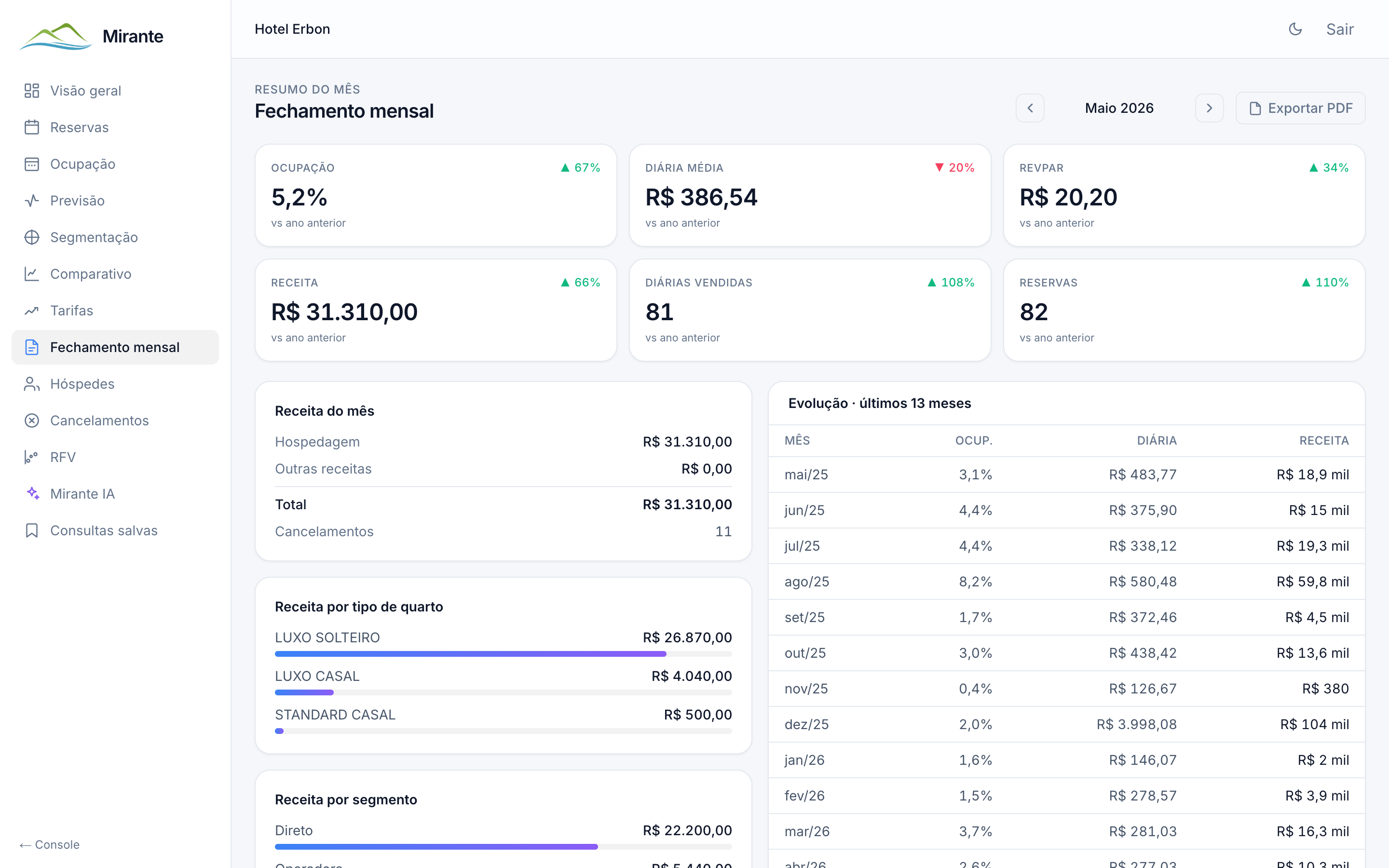Go to the next month

pos(1210,108)
